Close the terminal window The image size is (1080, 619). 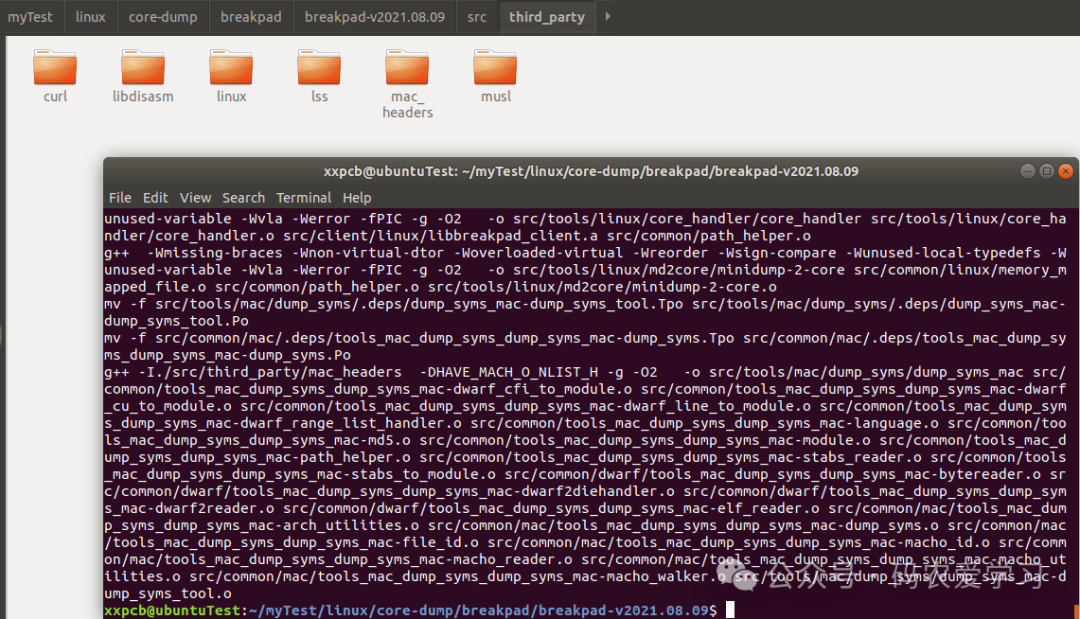click(x=1066, y=171)
